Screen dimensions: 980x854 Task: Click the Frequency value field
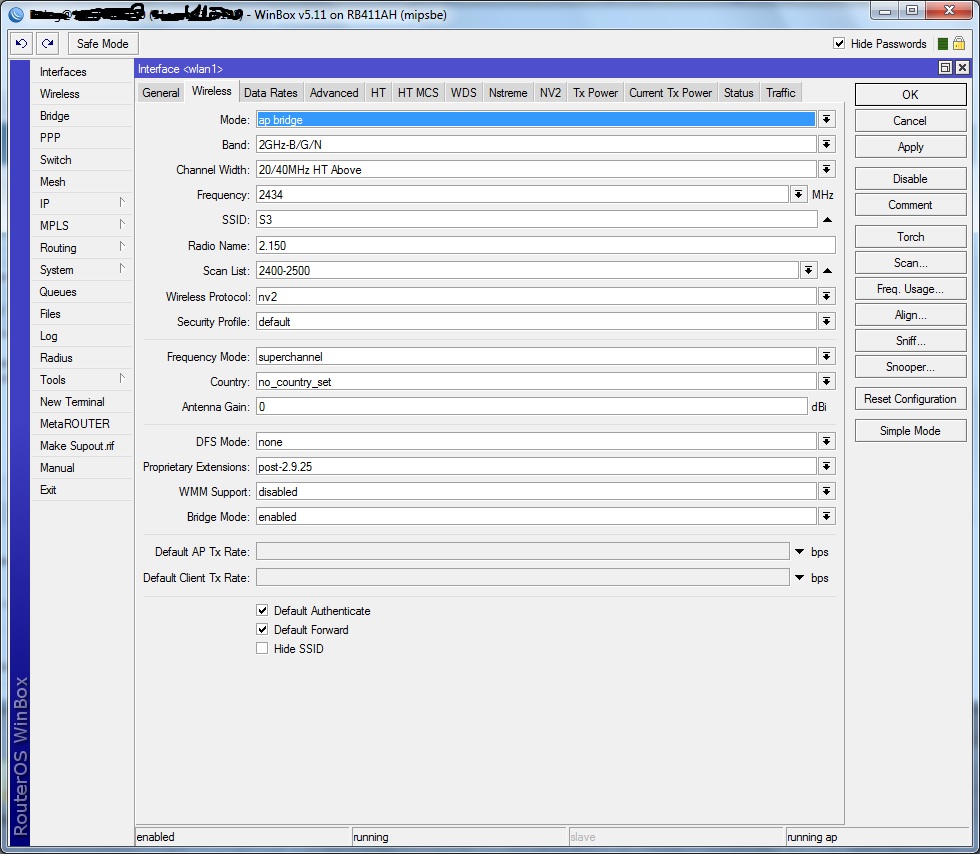tap(522, 194)
